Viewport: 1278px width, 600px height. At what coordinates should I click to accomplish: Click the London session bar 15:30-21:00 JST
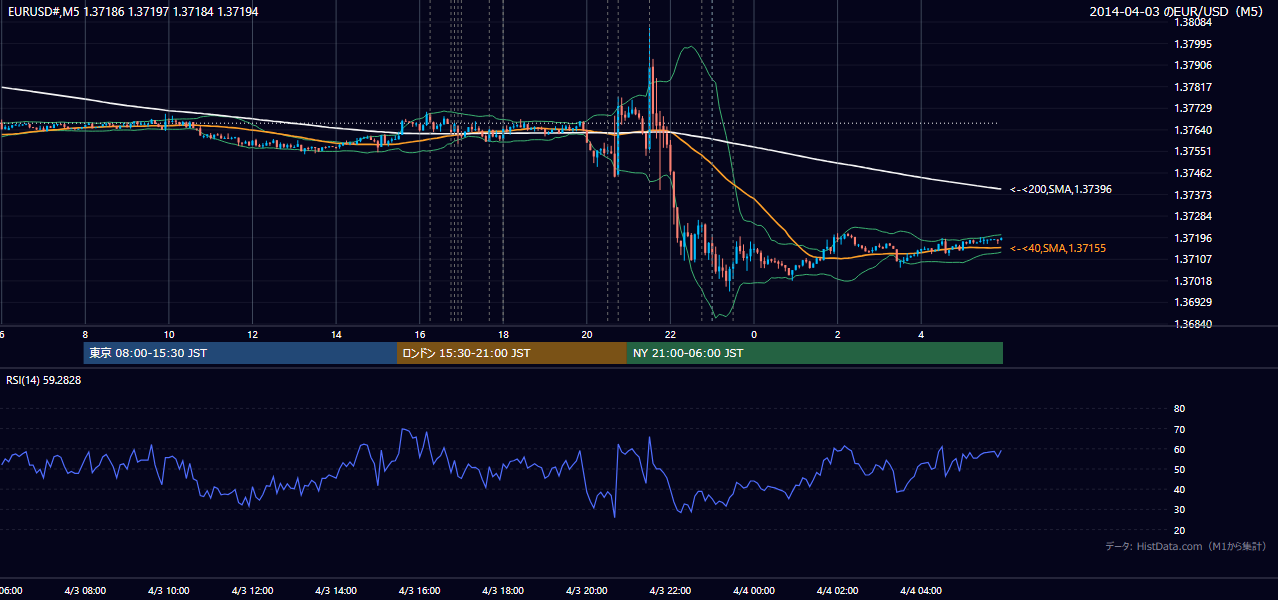512,353
